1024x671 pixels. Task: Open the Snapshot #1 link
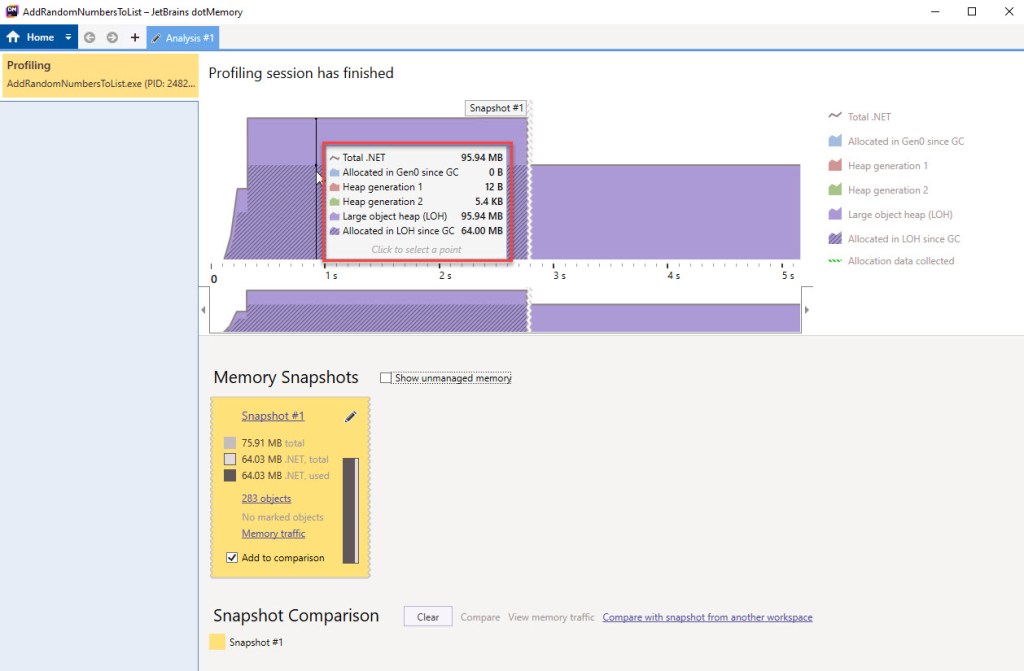click(x=272, y=416)
